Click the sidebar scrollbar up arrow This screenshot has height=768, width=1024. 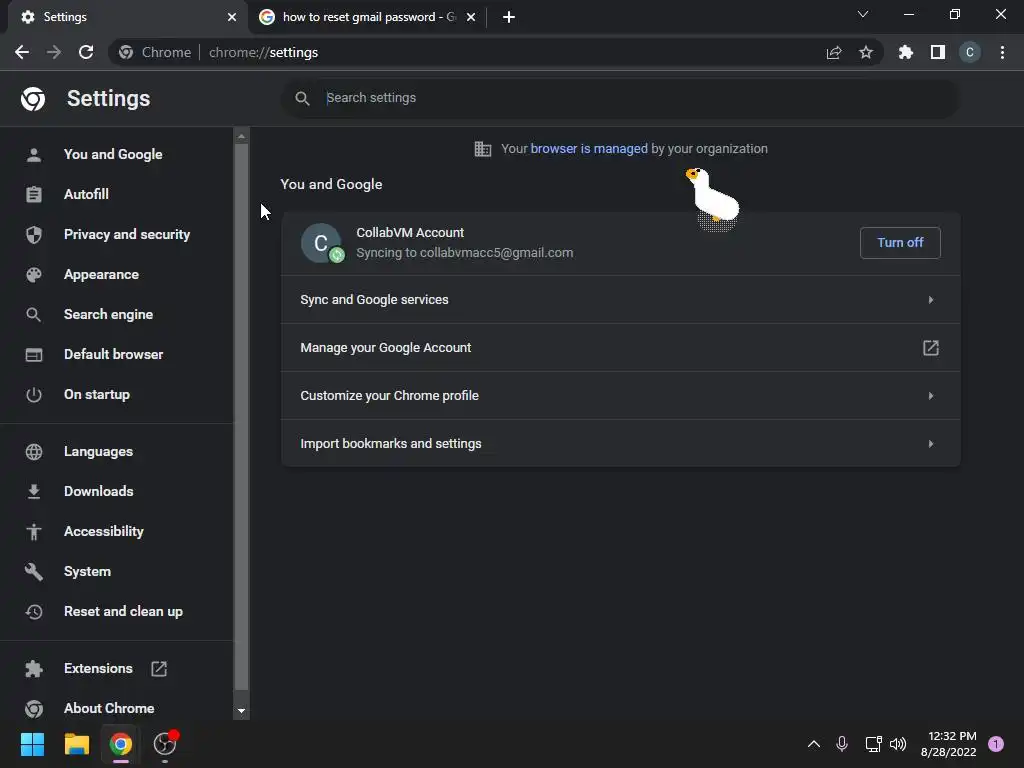241,136
